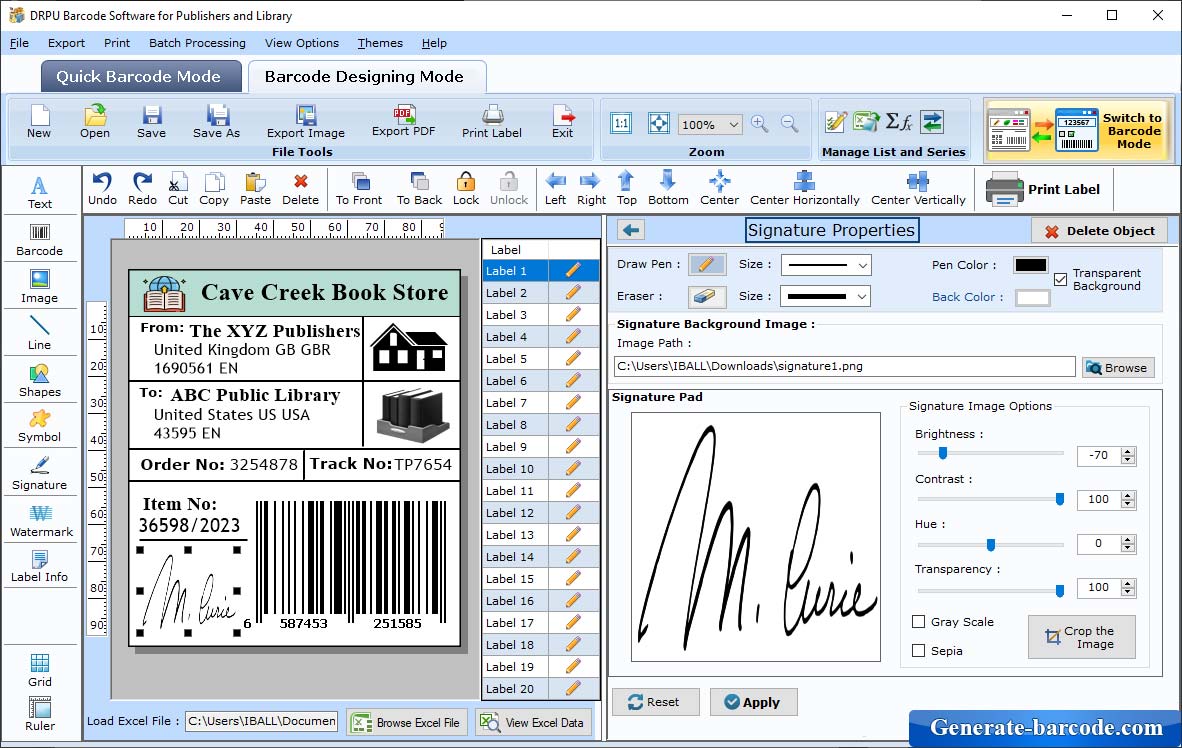Toggle Transparent Background checkbox
Viewport: 1182px width, 748px height.
point(1061,280)
